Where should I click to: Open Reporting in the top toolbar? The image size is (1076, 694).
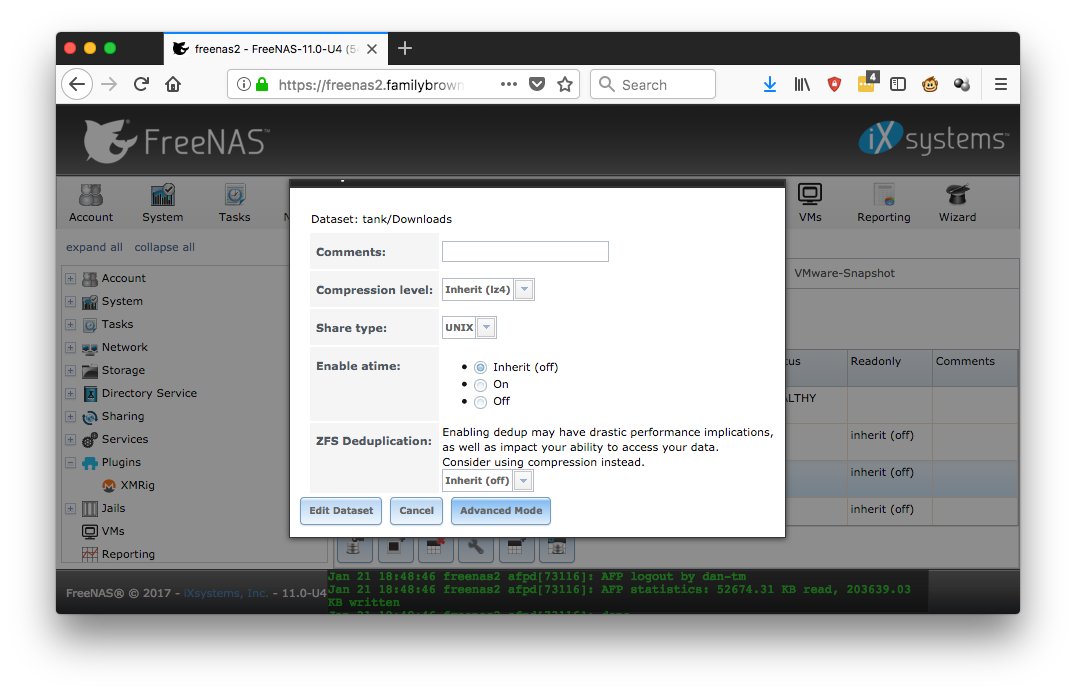pos(883,203)
